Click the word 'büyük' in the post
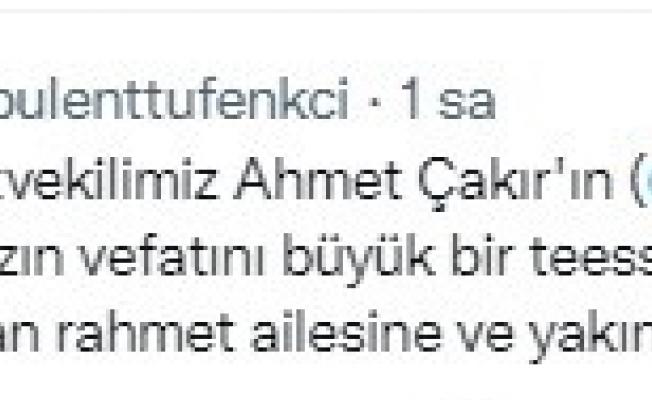Viewport: 652px width, 400px height. tap(364, 254)
